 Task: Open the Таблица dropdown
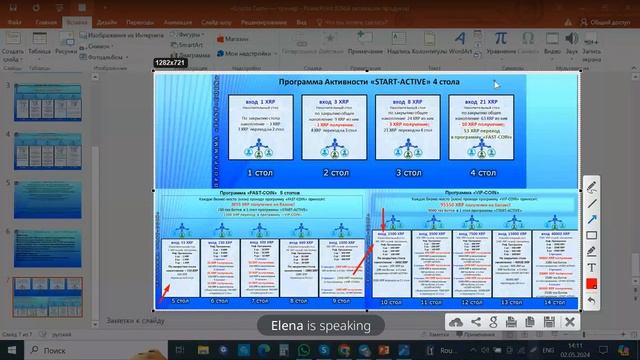click(40, 45)
